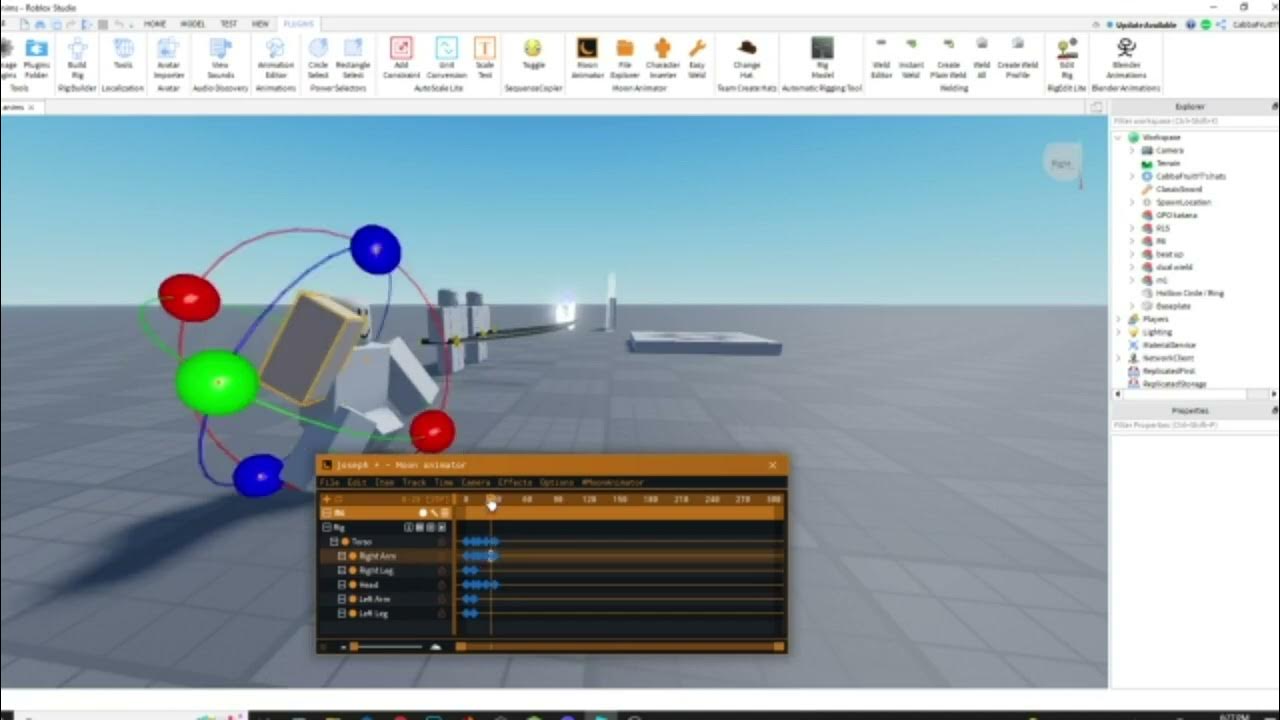Switch to the MODEL ribbon tab

coord(191,23)
